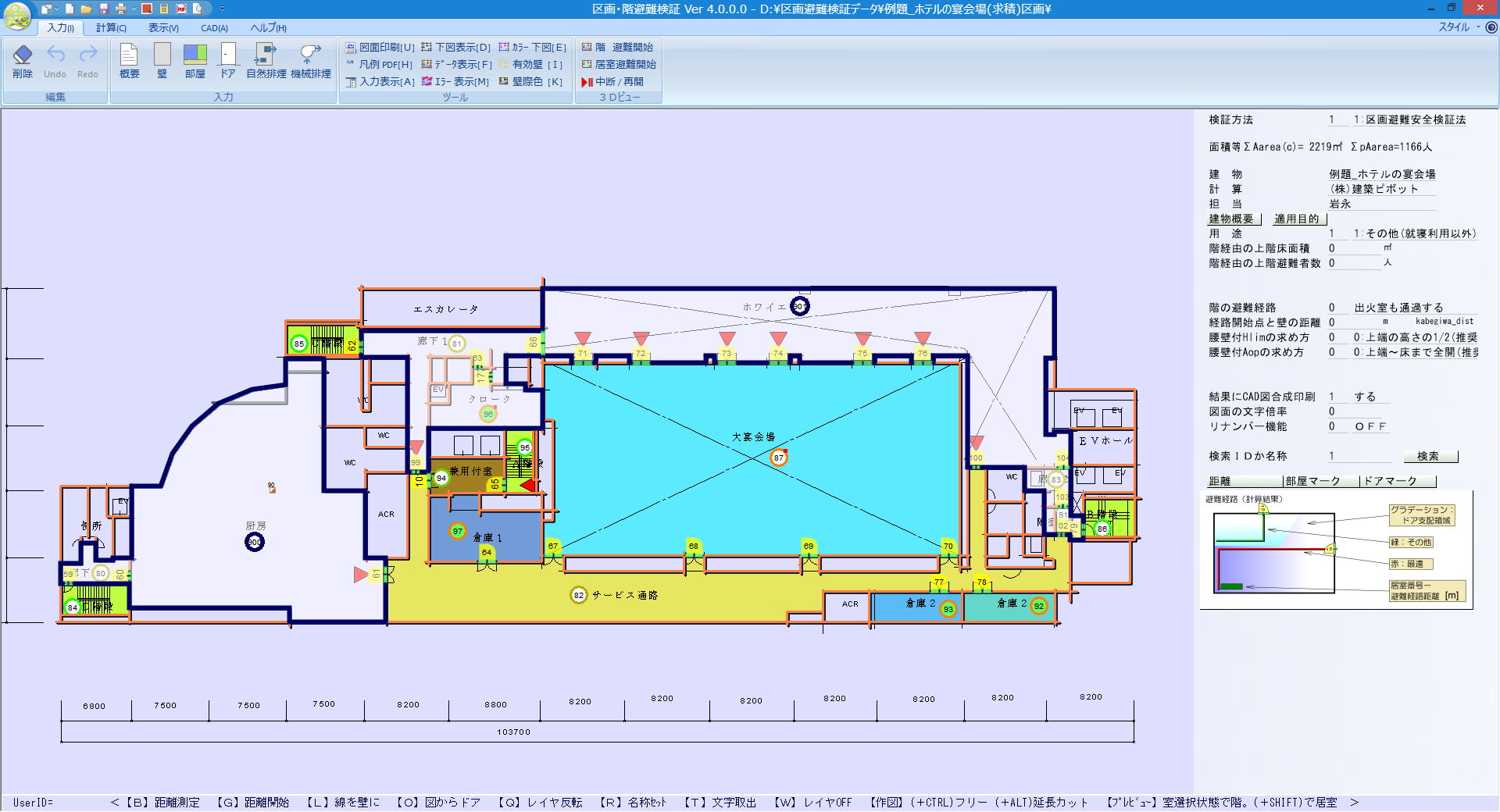Click the save icon in quick access toolbar

click(103, 9)
